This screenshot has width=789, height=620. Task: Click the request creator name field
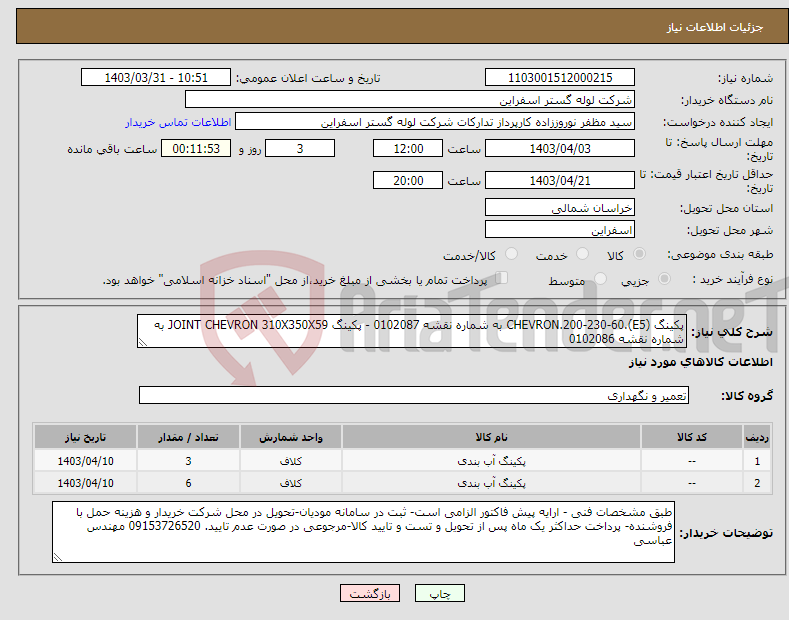(435, 122)
